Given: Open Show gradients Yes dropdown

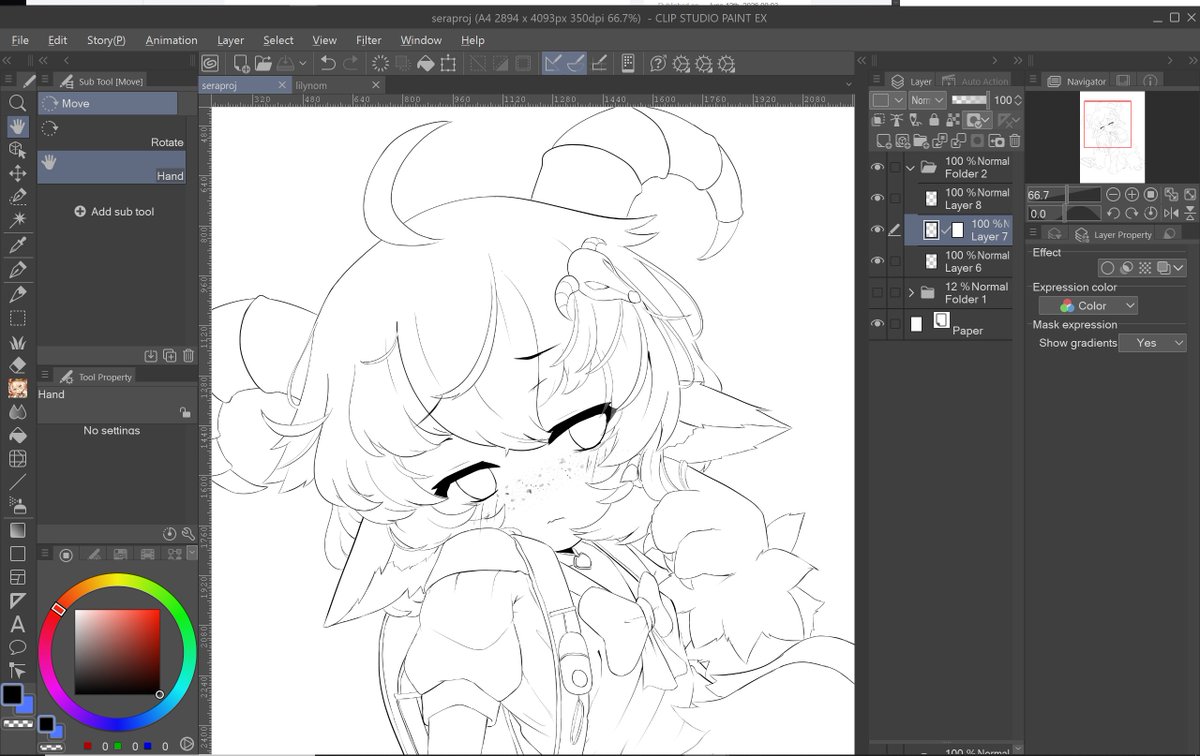Looking at the screenshot, I should 1153,343.
